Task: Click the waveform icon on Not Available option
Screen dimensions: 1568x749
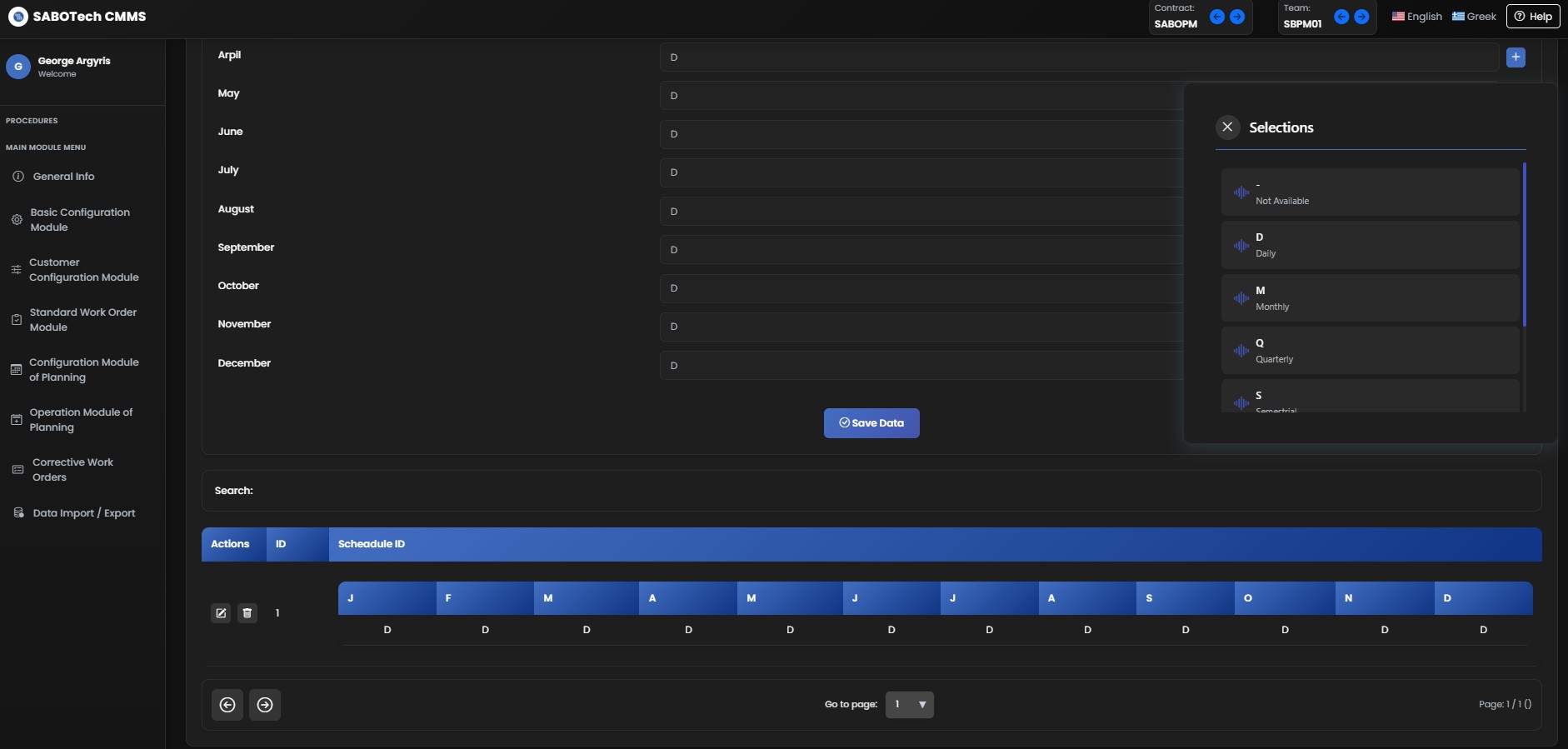Action: pos(1241,192)
